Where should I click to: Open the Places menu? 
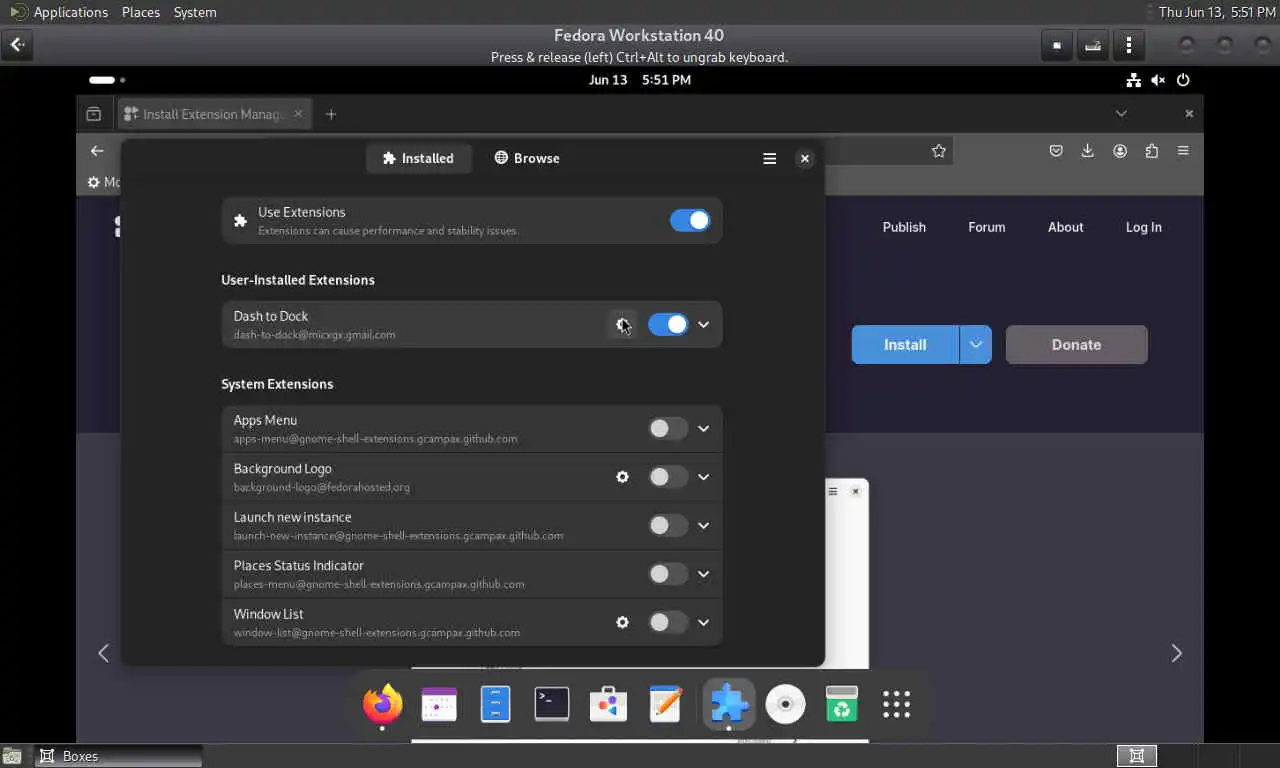[x=141, y=12]
